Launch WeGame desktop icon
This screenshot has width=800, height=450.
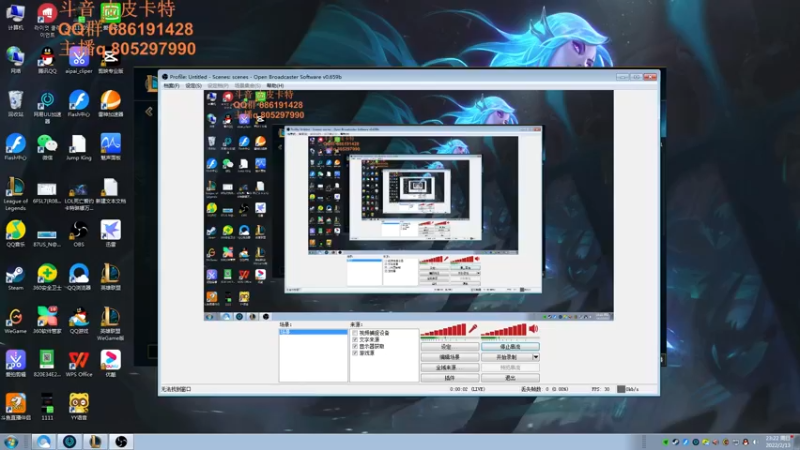pos(15,320)
